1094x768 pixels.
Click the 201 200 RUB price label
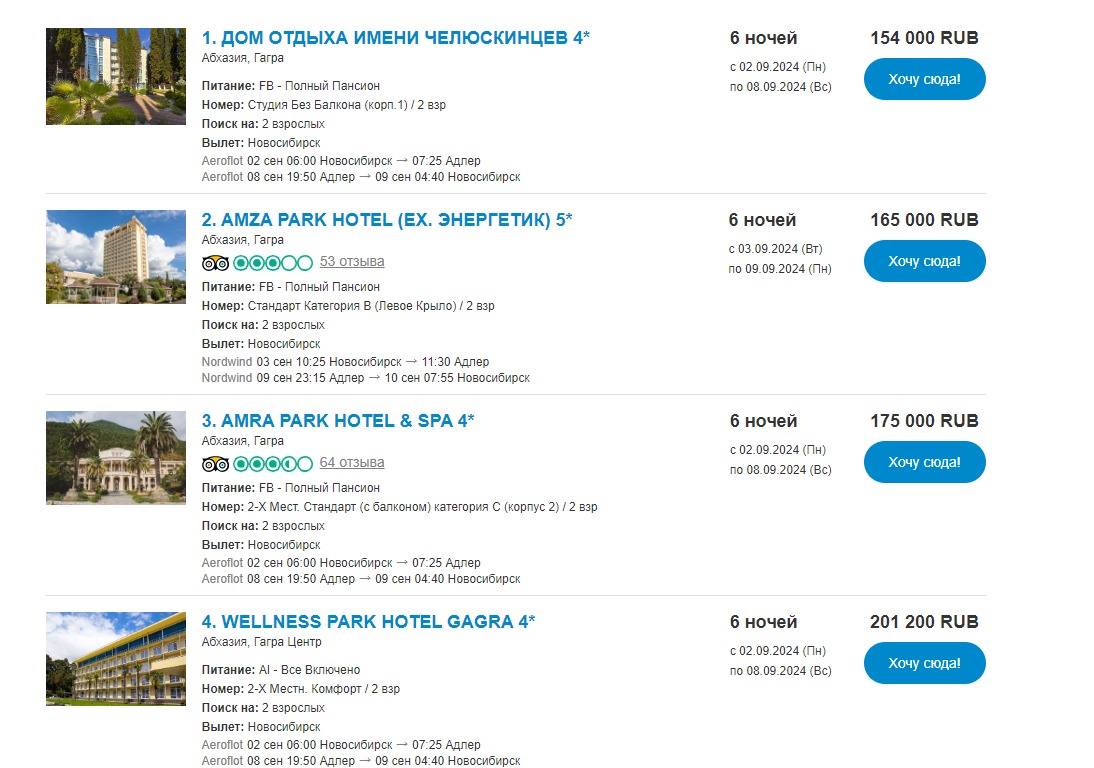click(924, 622)
